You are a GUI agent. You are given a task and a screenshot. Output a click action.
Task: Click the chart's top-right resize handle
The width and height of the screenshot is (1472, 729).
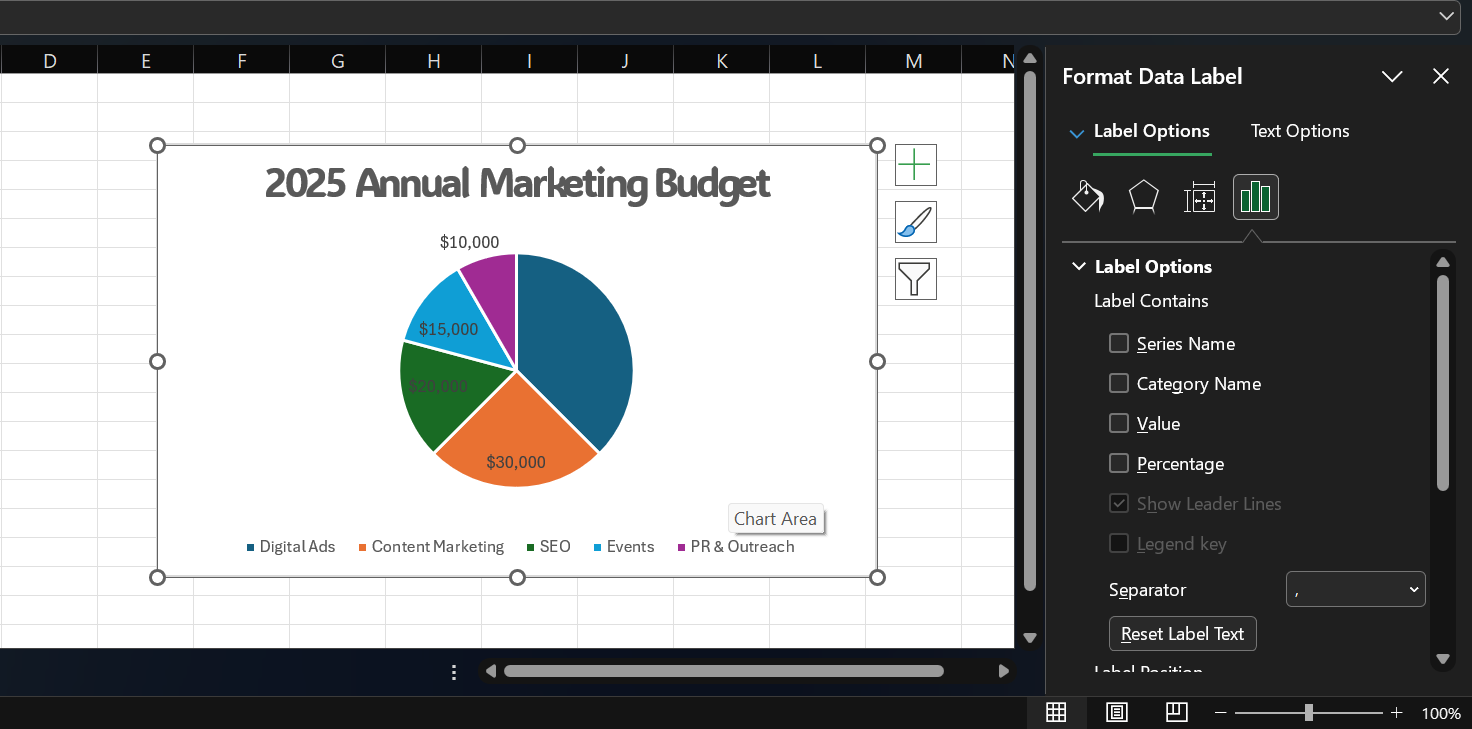click(x=877, y=146)
